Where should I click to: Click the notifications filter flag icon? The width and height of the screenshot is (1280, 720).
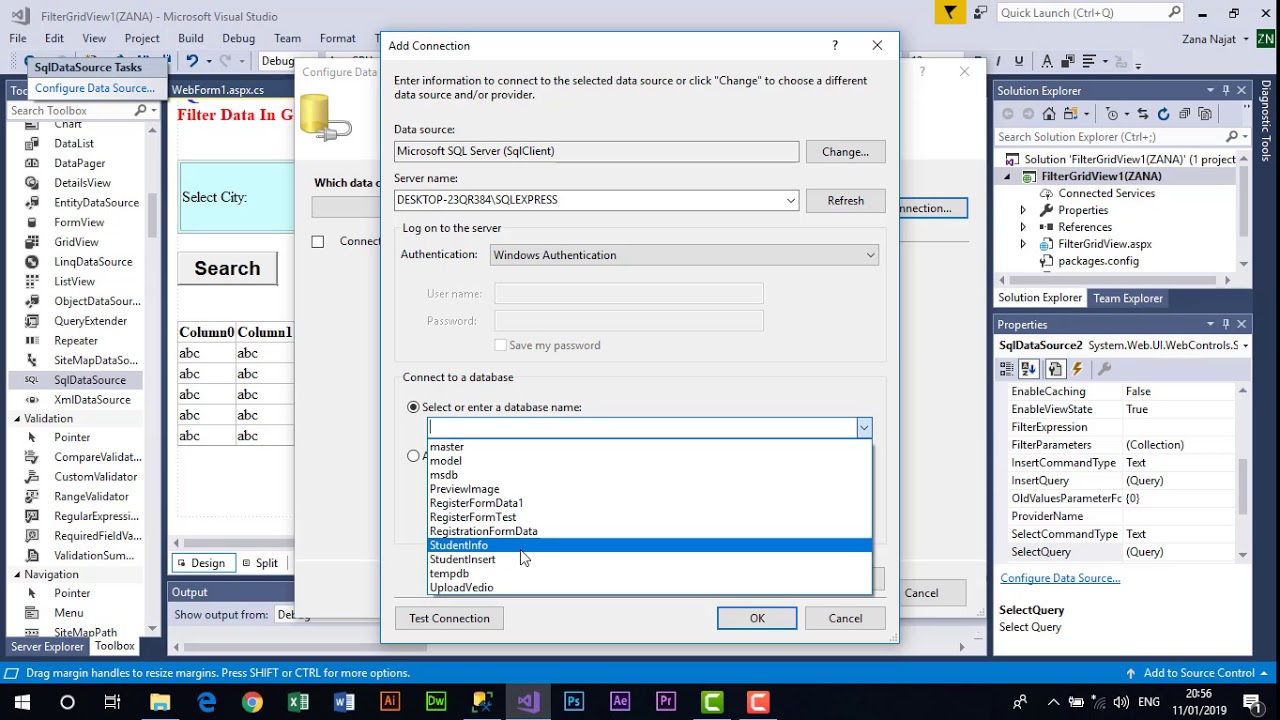950,13
